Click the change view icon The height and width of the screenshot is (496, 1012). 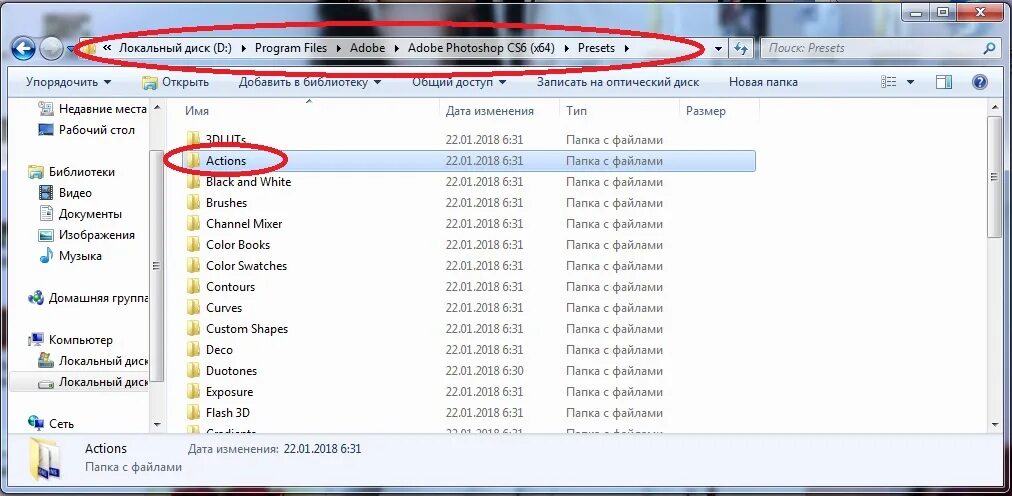[889, 82]
